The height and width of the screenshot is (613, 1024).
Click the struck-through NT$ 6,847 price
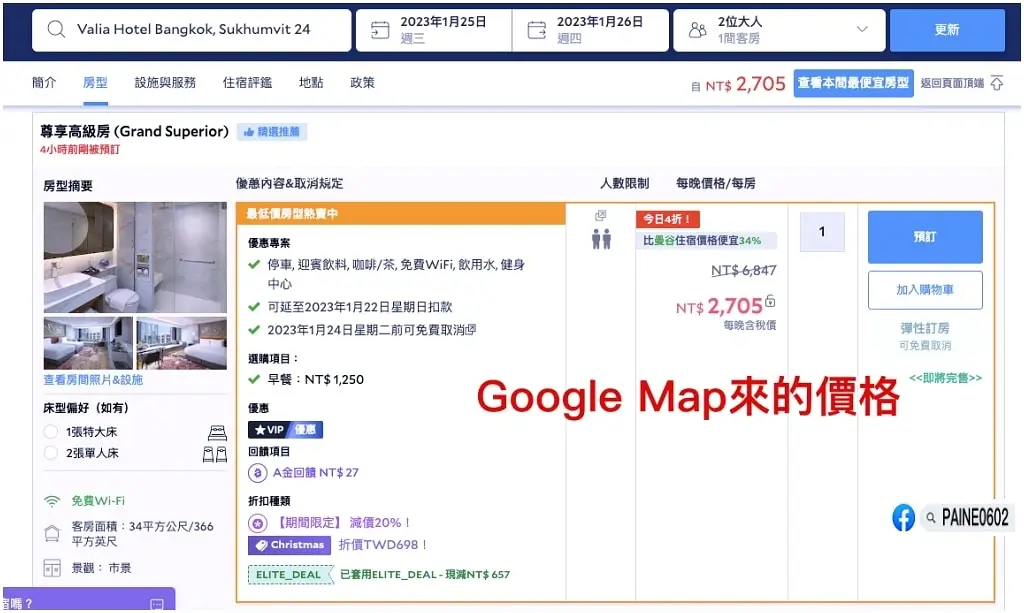coord(744,270)
